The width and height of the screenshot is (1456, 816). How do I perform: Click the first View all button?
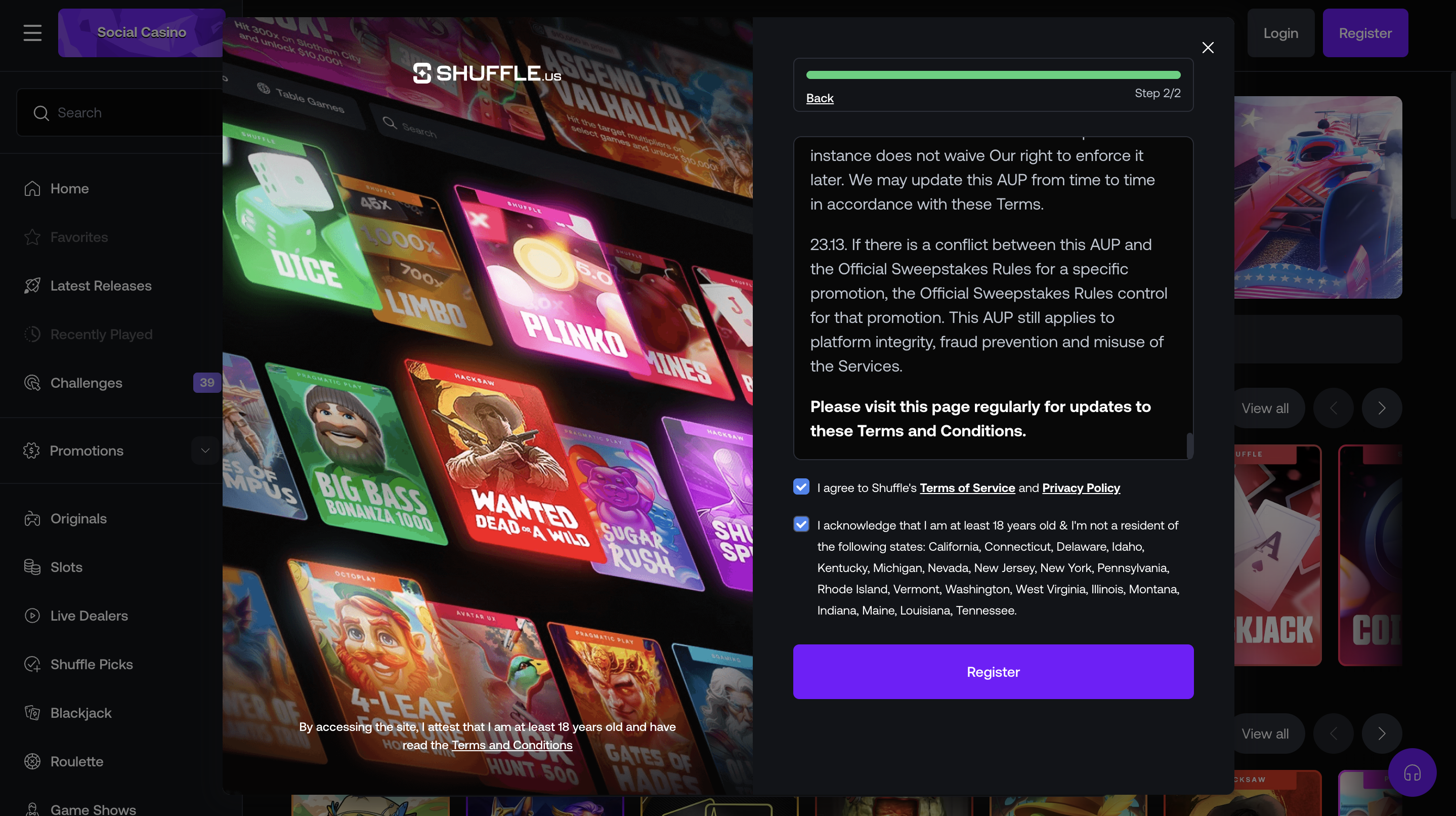click(x=1265, y=409)
